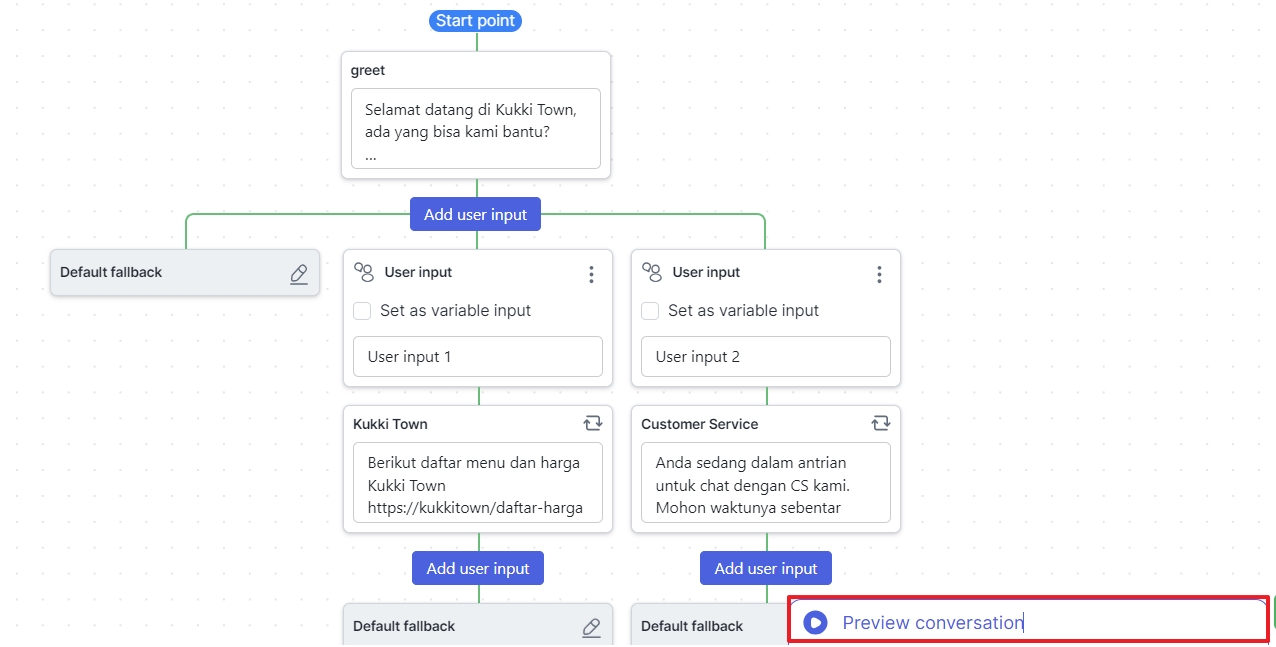Click the people icon on User input 2 node
Screen dimensions: 1276x647
pyautogui.click(x=653, y=271)
